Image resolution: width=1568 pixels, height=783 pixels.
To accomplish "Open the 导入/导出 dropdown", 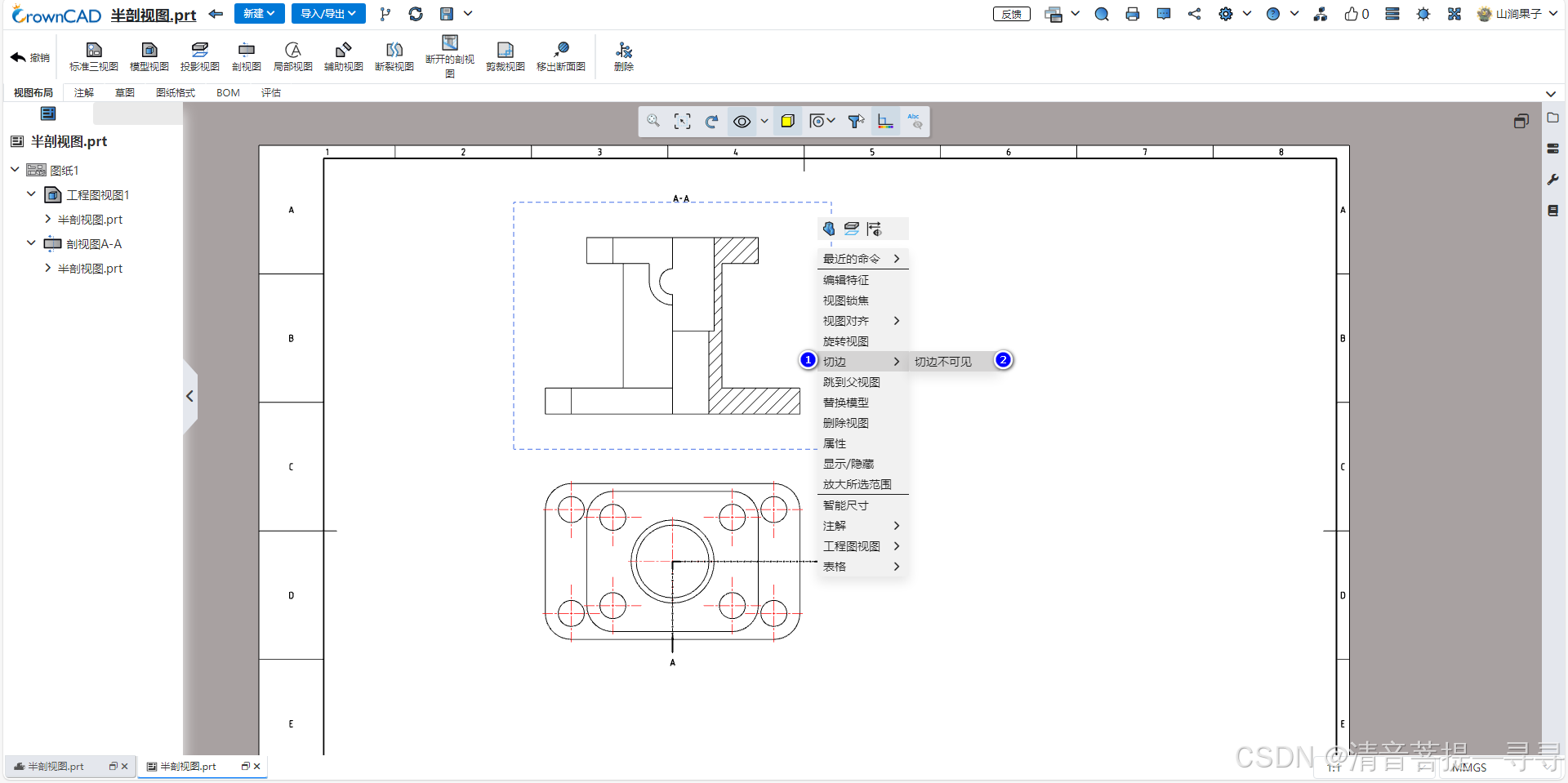I will click(x=328, y=14).
